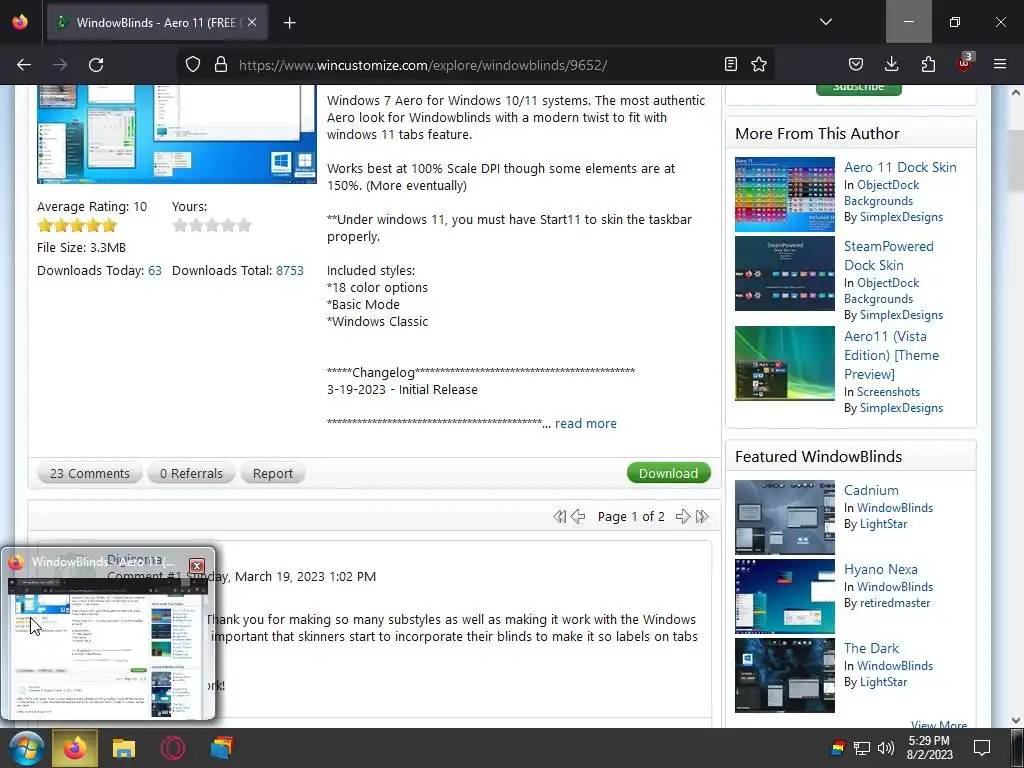Viewport: 1024px width, 768px height.
Task: Go back to the previous page
Action: click(24, 65)
